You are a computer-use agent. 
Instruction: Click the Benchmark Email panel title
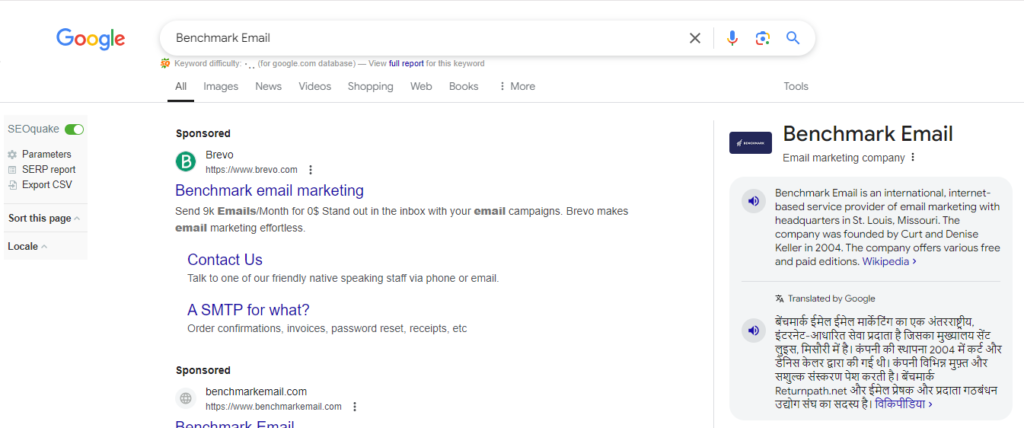click(x=868, y=133)
